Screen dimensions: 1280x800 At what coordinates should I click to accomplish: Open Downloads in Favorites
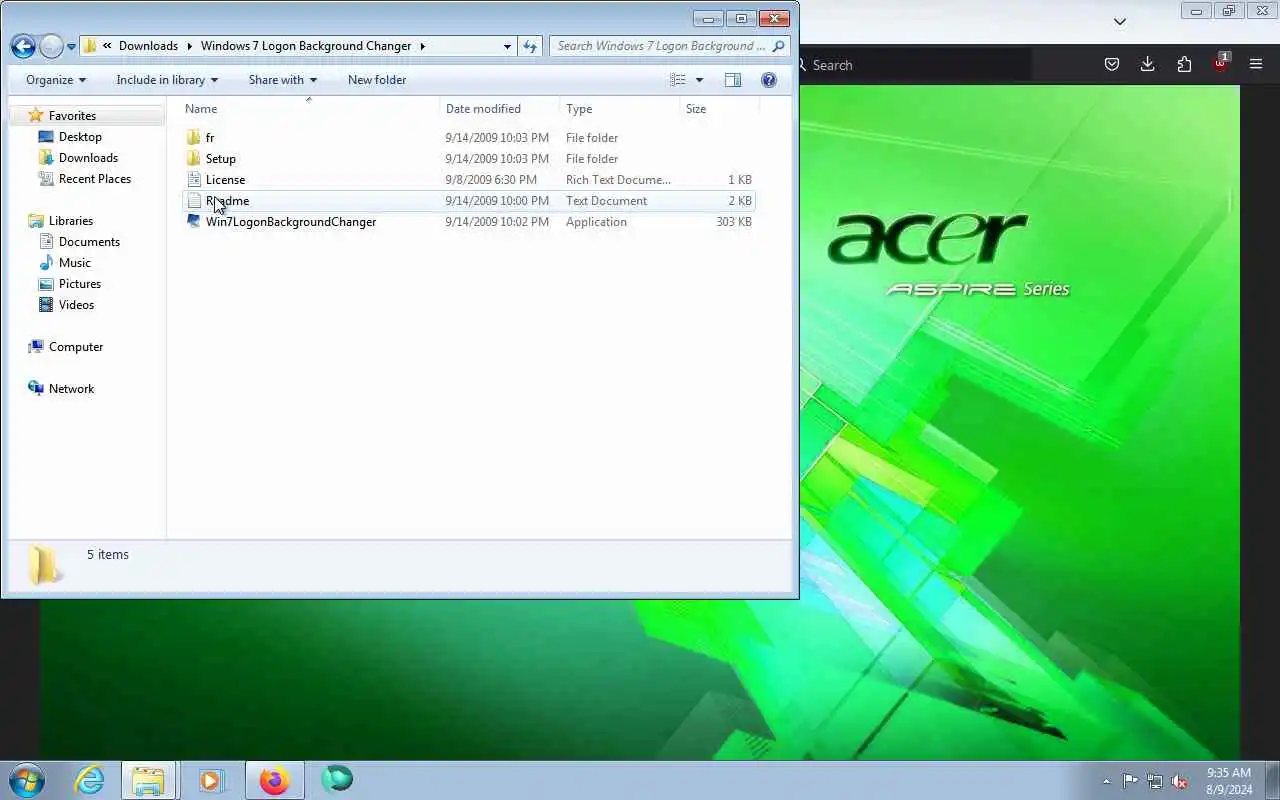88,158
